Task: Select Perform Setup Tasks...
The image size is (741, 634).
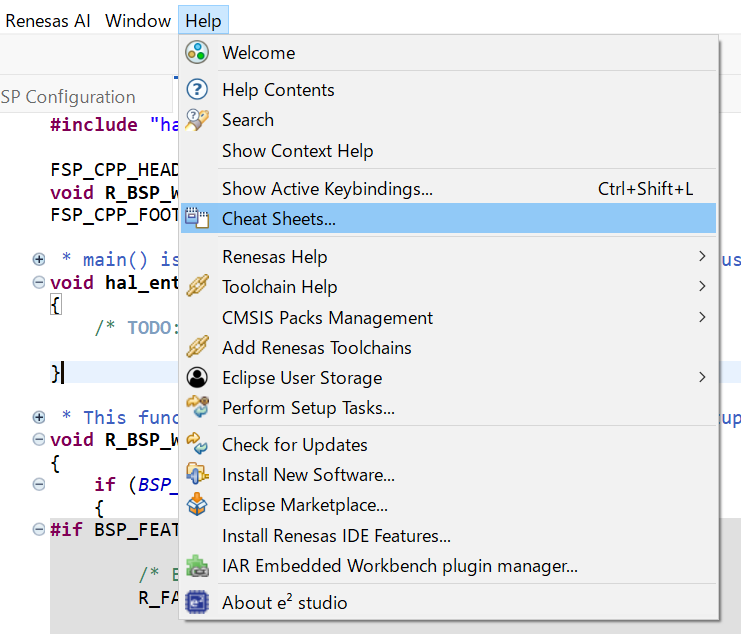Action: pyautogui.click(x=448, y=408)
